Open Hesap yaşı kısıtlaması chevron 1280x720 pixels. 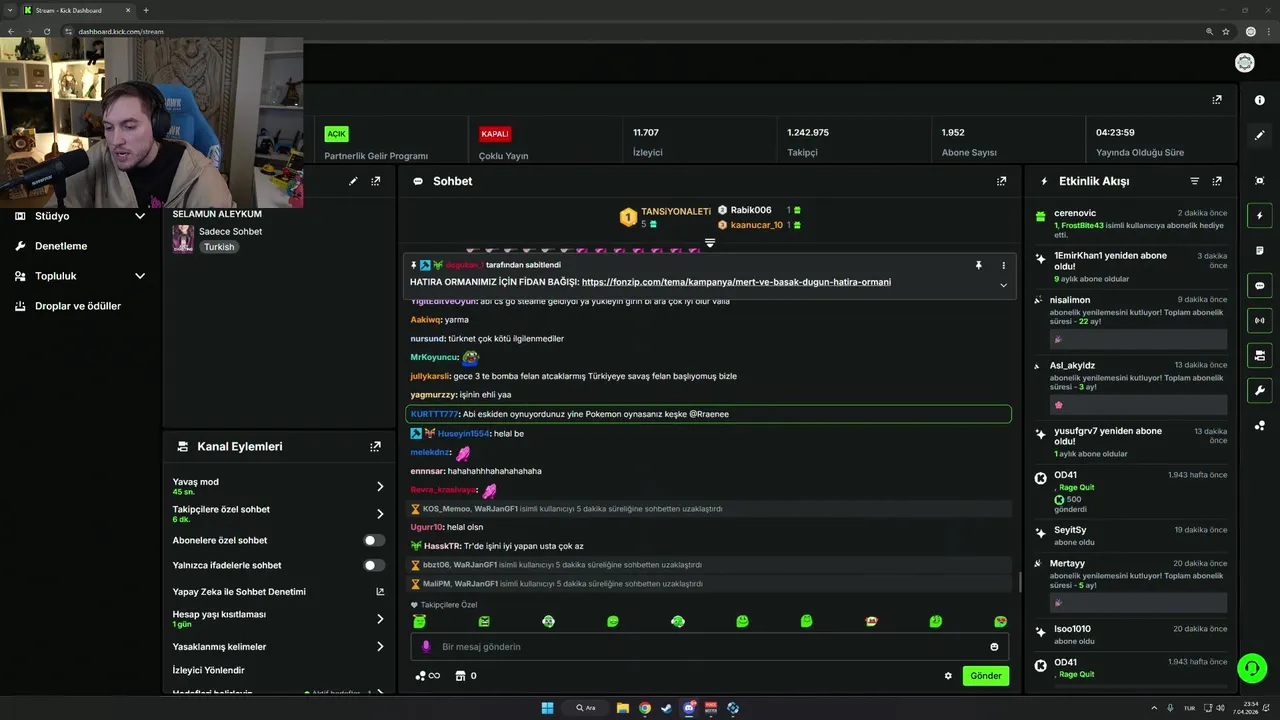380,619
